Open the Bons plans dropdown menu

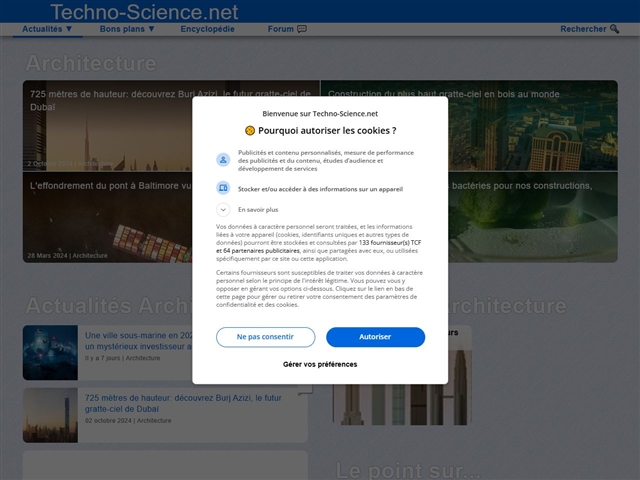127,29
